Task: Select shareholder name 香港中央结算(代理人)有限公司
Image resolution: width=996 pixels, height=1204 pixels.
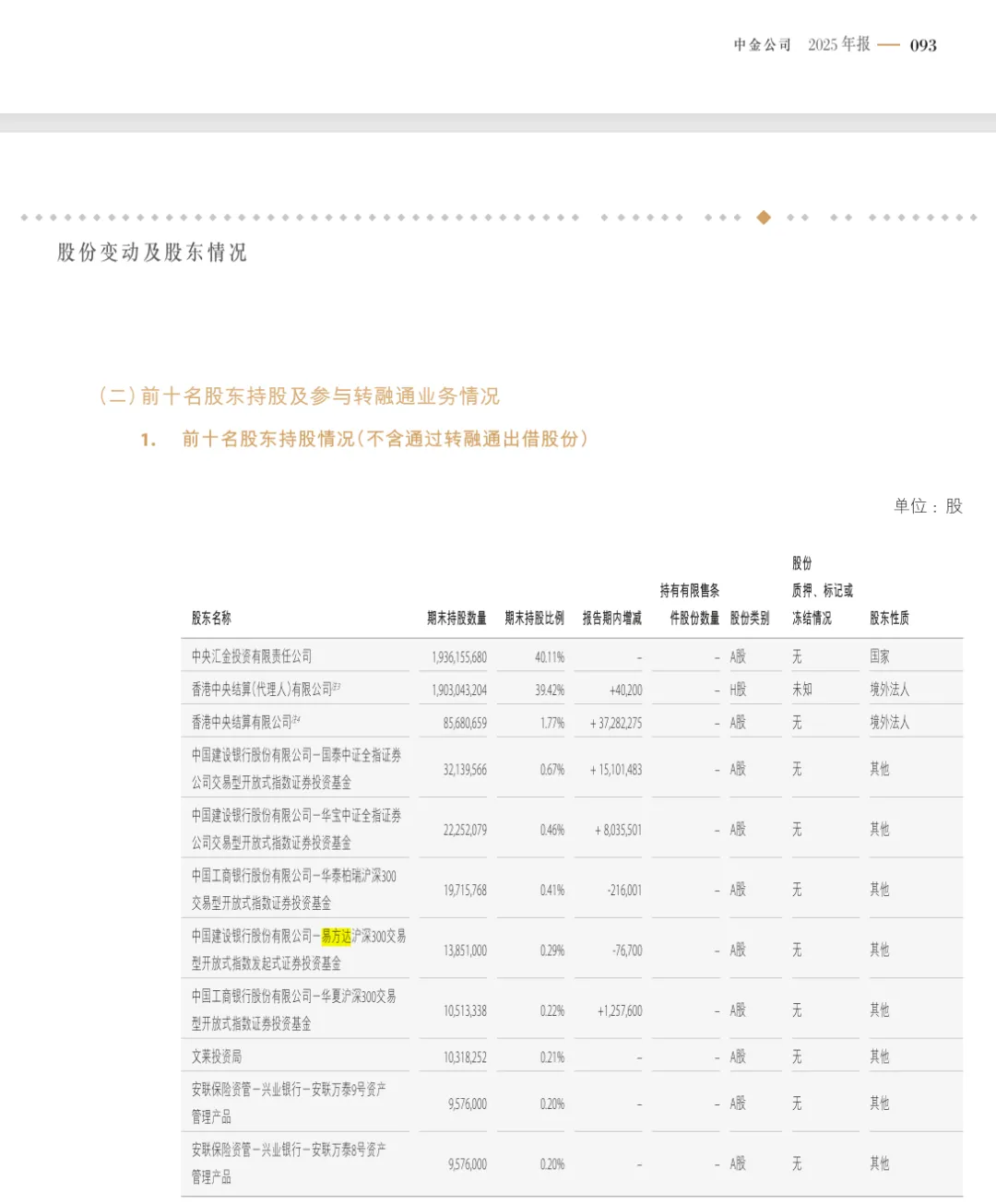Action: point(262,689)
